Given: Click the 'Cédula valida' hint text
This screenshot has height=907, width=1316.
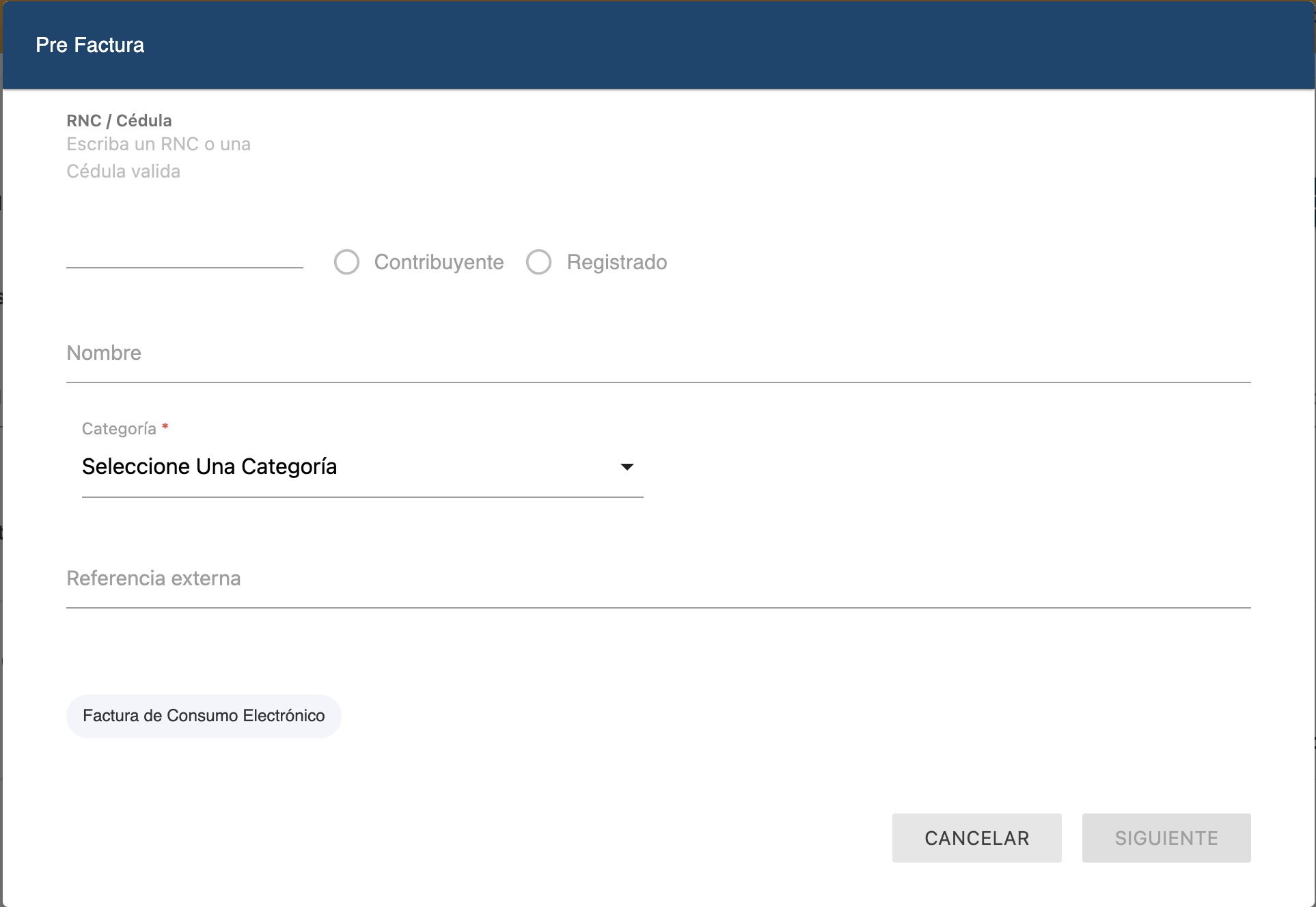Looking at the screenshot, I should point(123,171).
